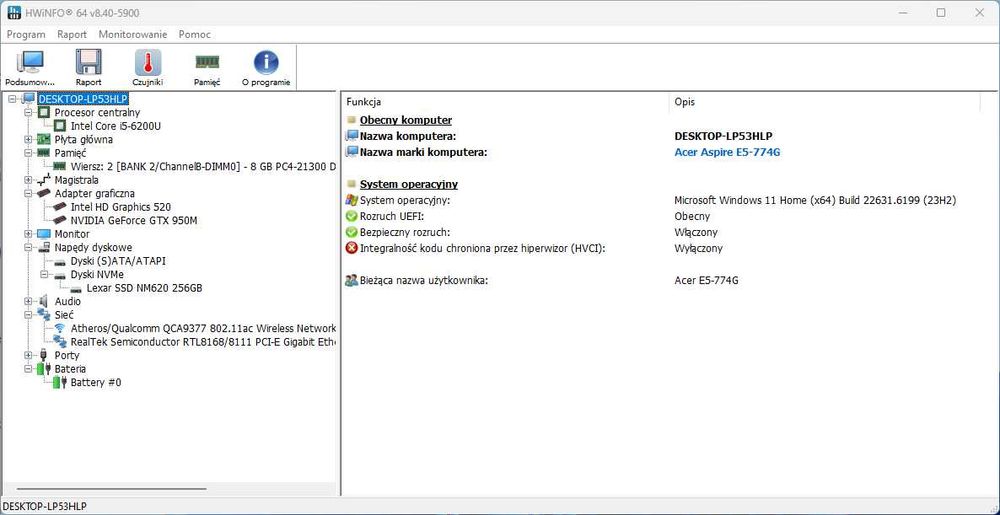1000x515 pixels.
Task: Collapse the Bateria branch
Action: tap(28, 369)
